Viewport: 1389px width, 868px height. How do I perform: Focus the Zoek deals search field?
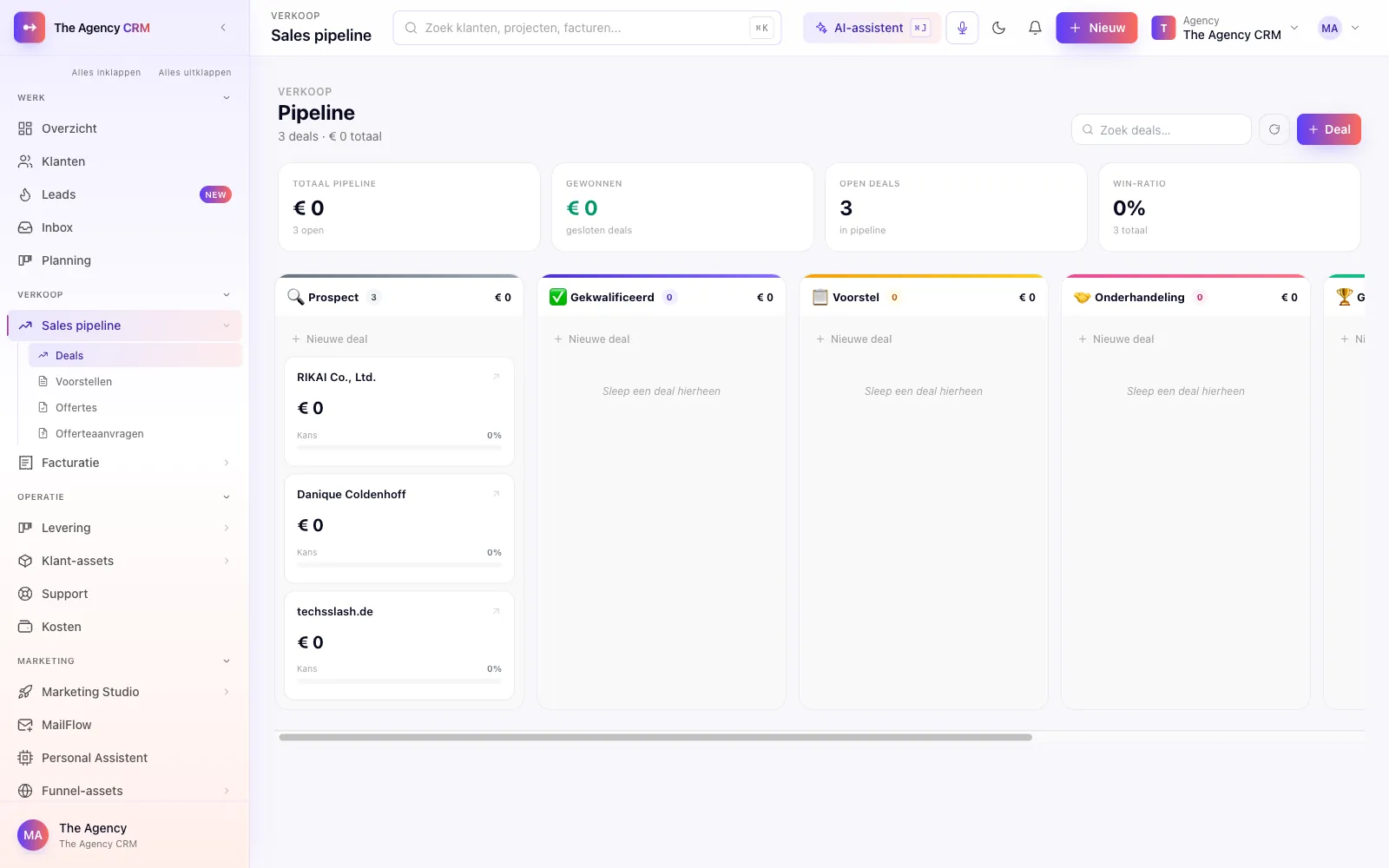pos(1161,129)
